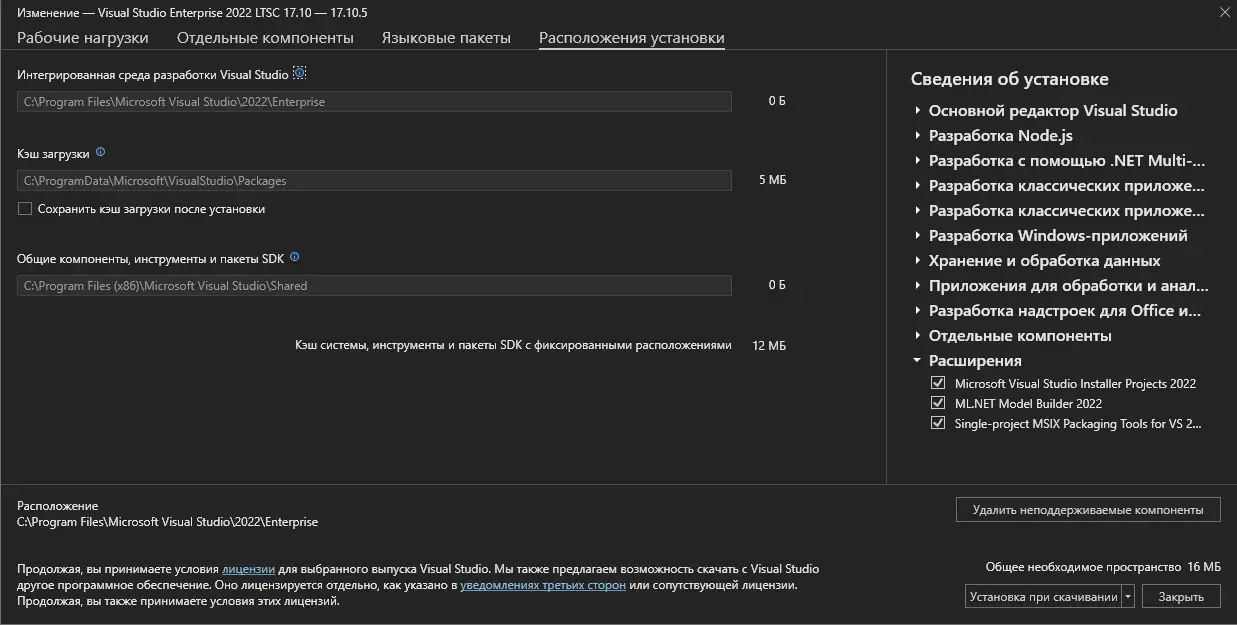Open the лицензии link
The height and width of the screenshot is (625, 1237).
(x=248, y=569)
